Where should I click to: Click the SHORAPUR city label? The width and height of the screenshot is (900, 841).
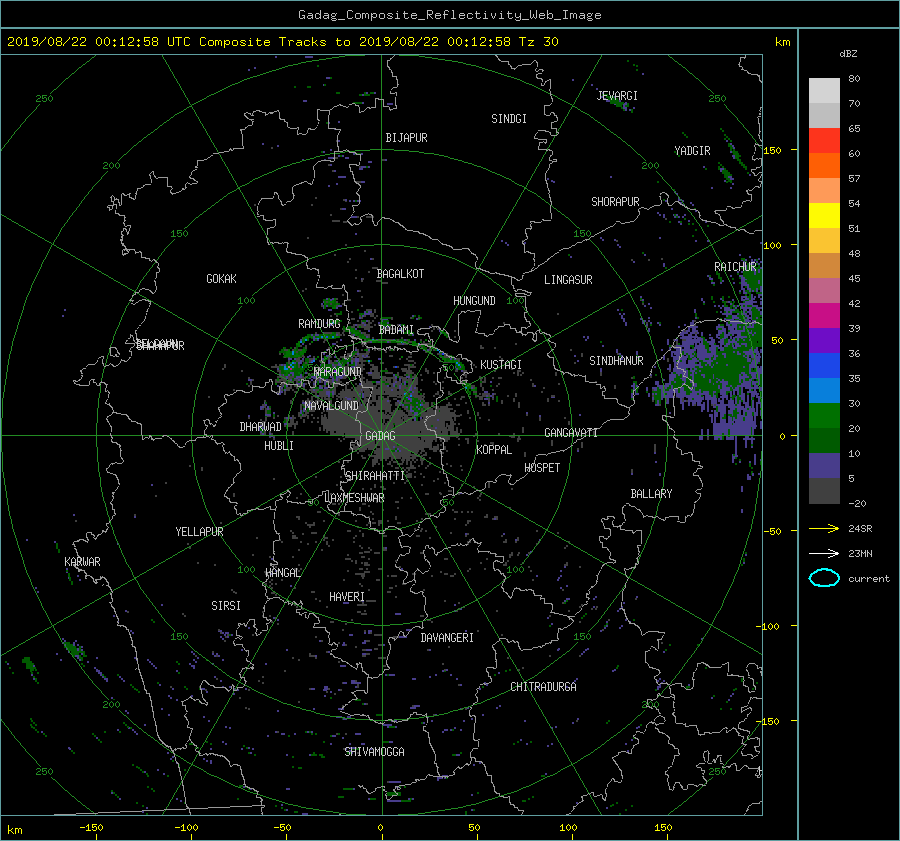click(x=615, y=201)
